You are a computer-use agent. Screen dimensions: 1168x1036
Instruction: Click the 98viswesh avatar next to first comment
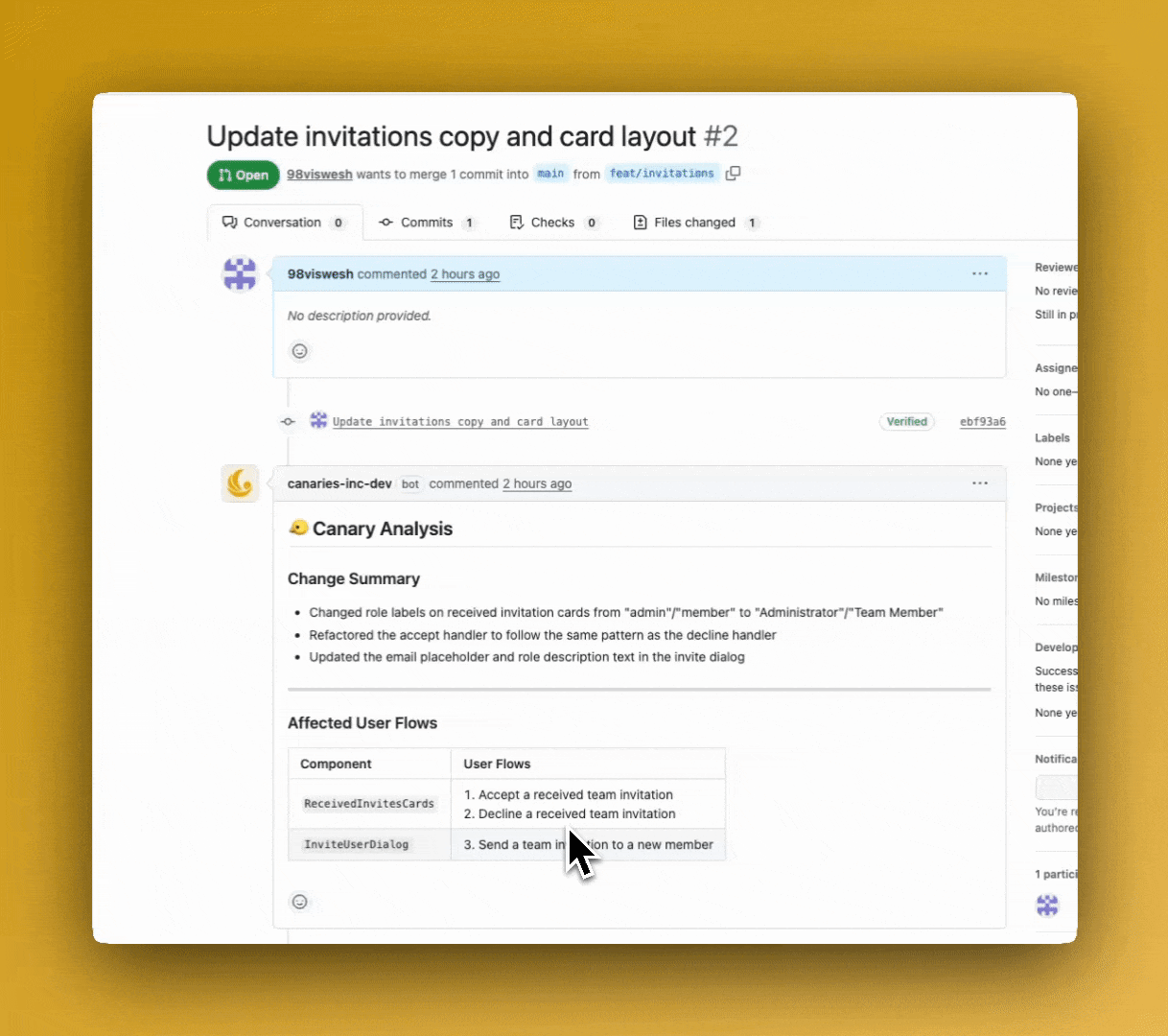click(x=240, y=273)
